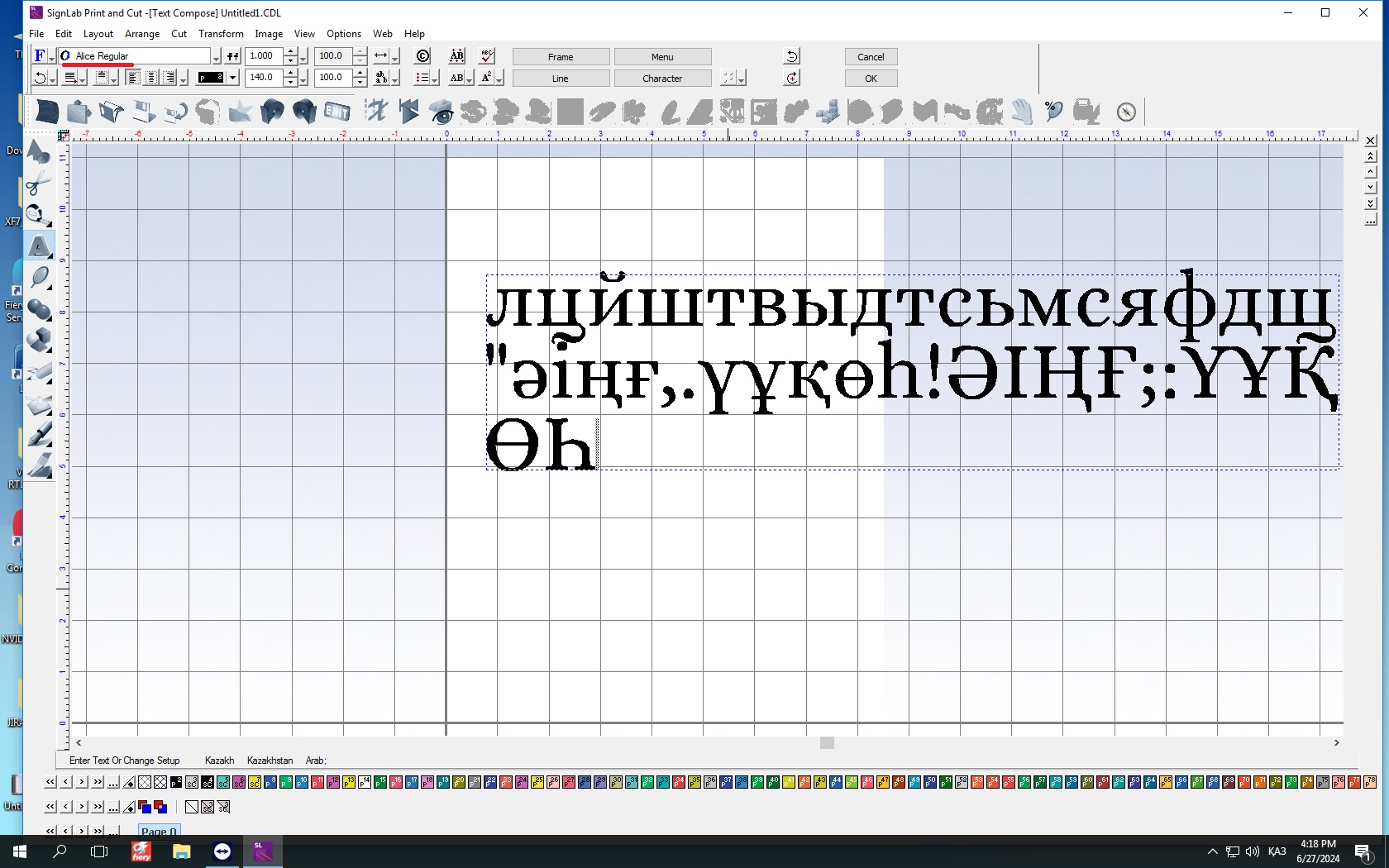The image size is (1389, 868).
Task: Open the superscript A² dropdown
Action: point(498,79)
